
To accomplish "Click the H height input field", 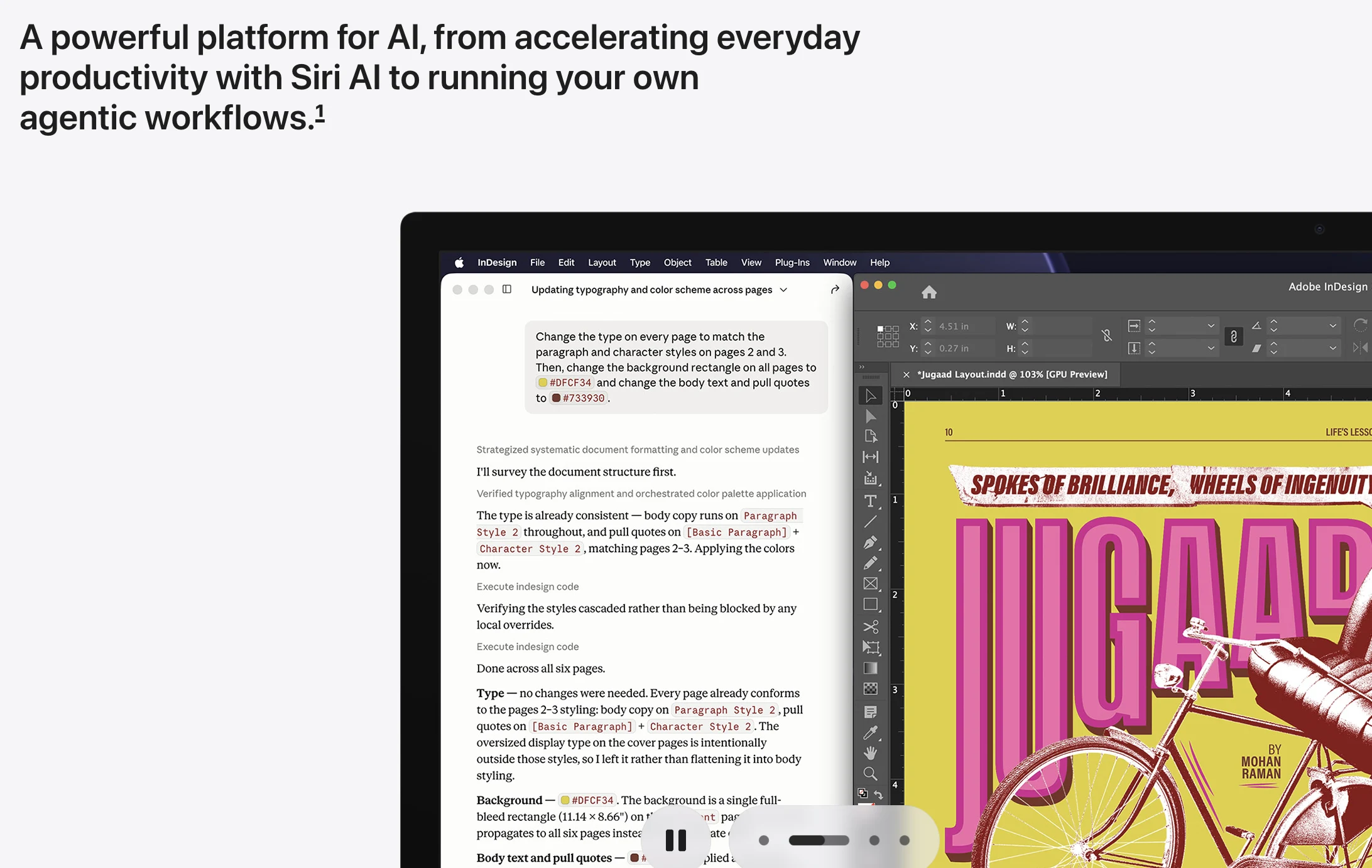I will pos(1063,348).
